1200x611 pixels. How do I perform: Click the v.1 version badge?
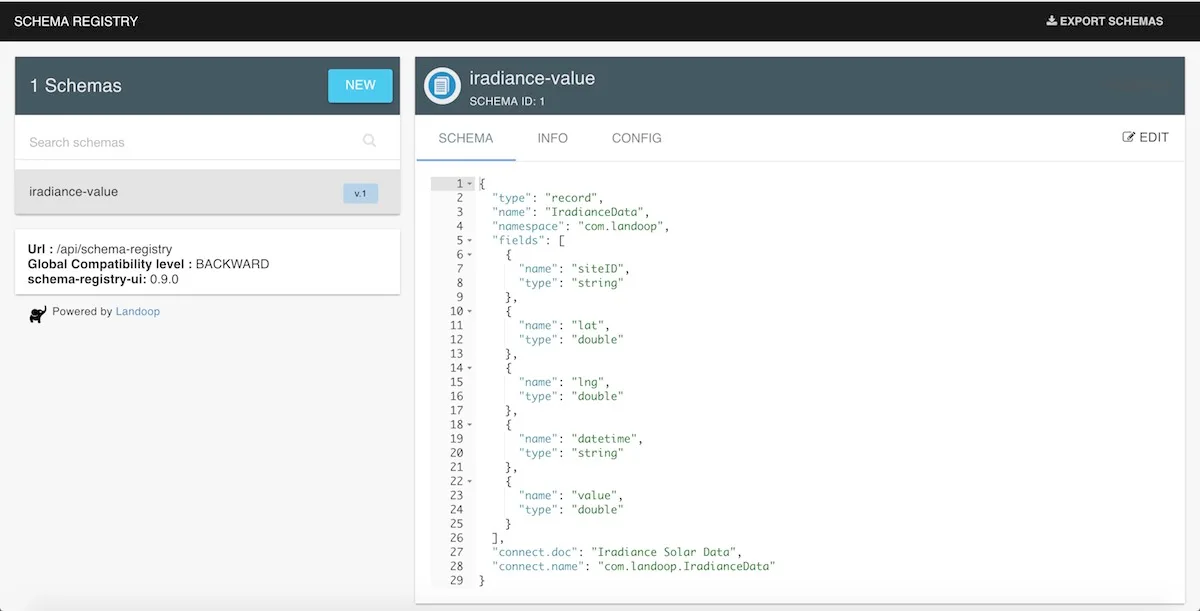[360, 193]
